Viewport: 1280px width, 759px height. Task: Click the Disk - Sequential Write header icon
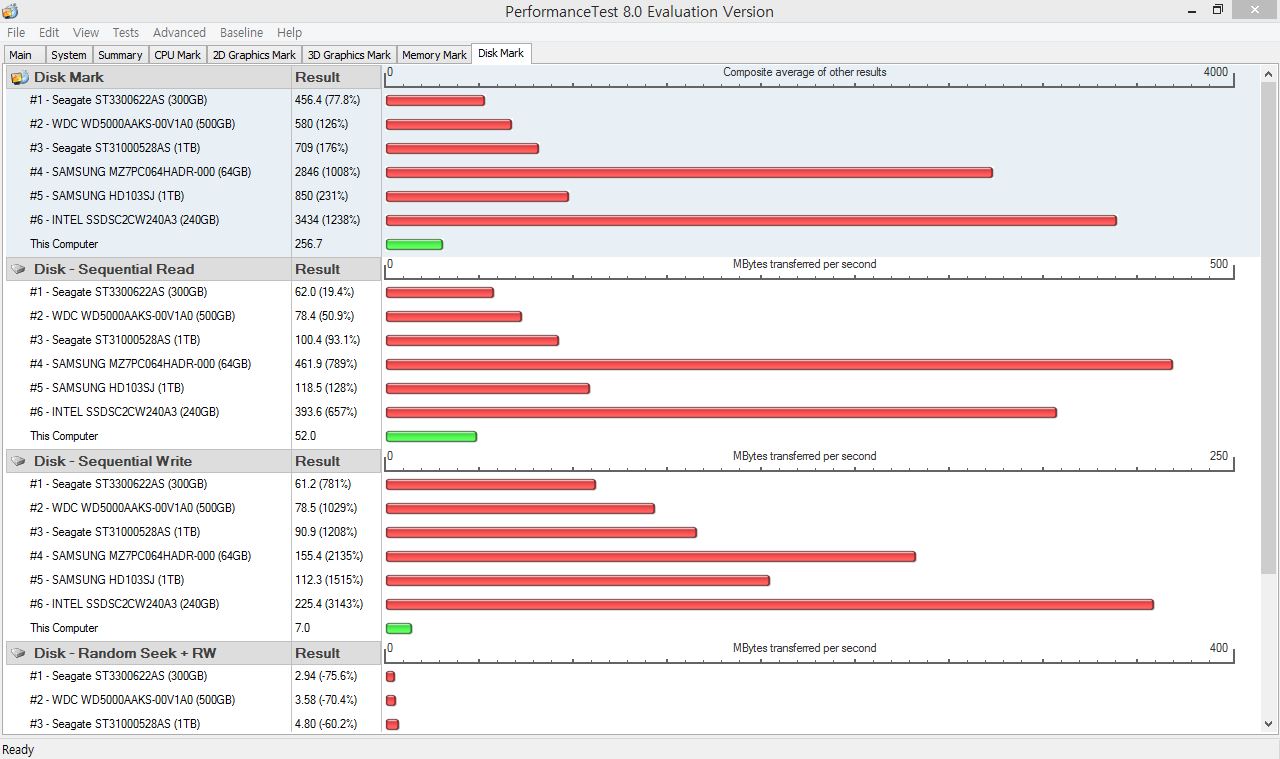[19, 461]
